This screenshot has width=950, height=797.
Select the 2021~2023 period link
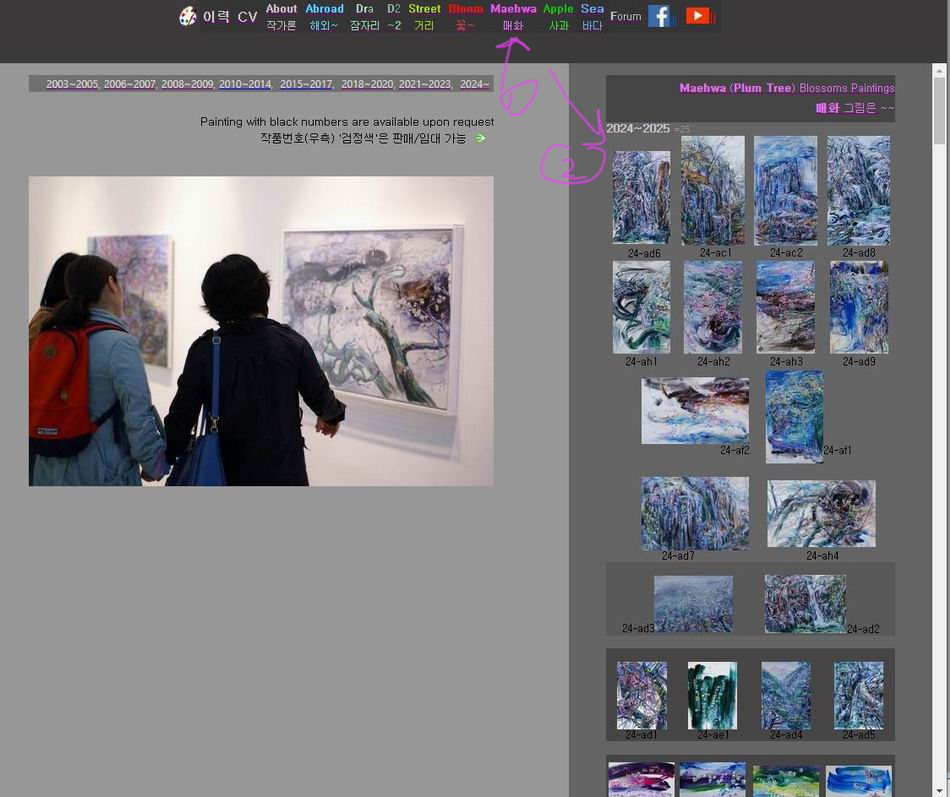425,84
